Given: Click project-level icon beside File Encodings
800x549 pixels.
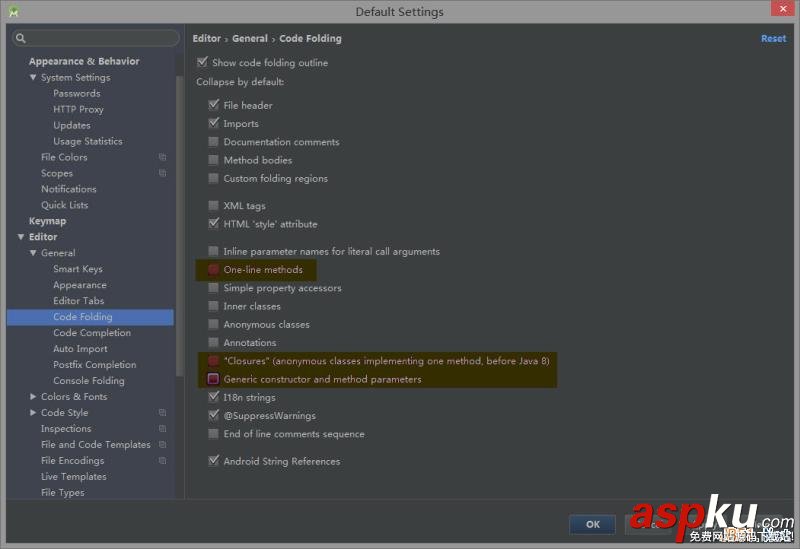Looking at the screenshot, I should pos(162,460).
